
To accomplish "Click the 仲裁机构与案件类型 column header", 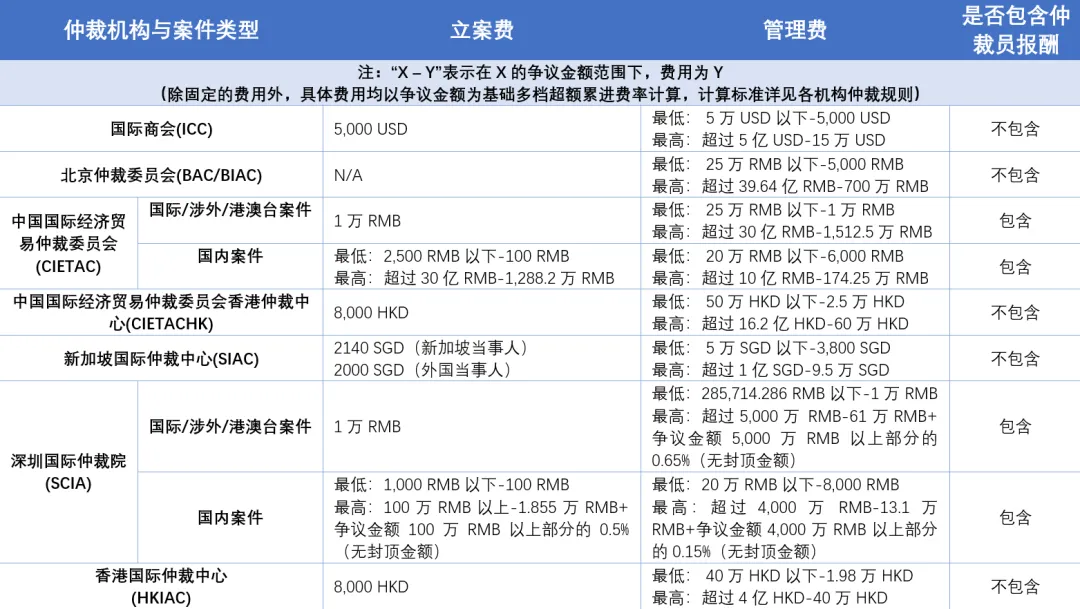I will tap(163, 29).
